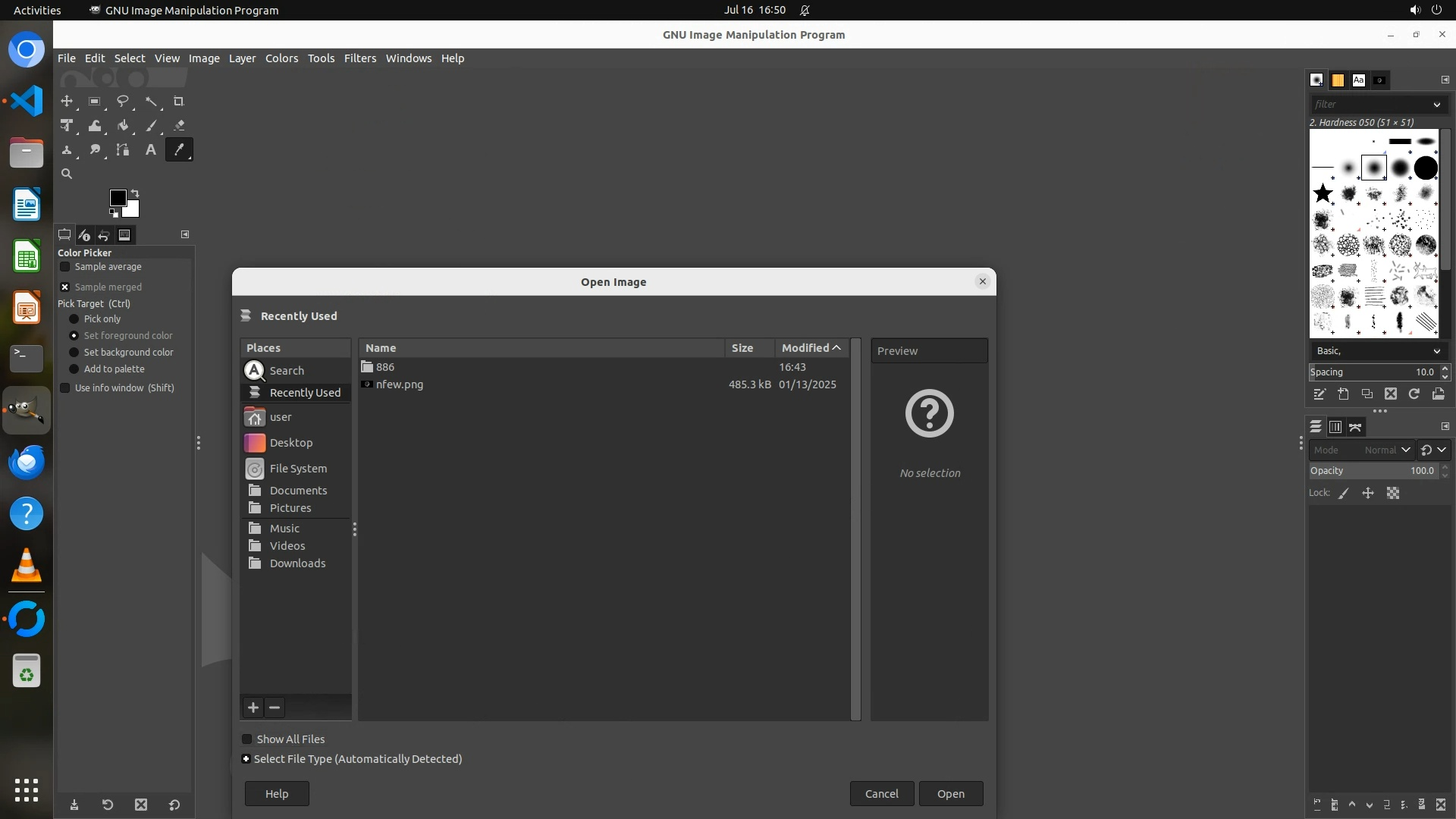The width and height of the screenshot is (1456, 819).
Task: Select the Crop tool in toolbox
Action: (179, 102)
